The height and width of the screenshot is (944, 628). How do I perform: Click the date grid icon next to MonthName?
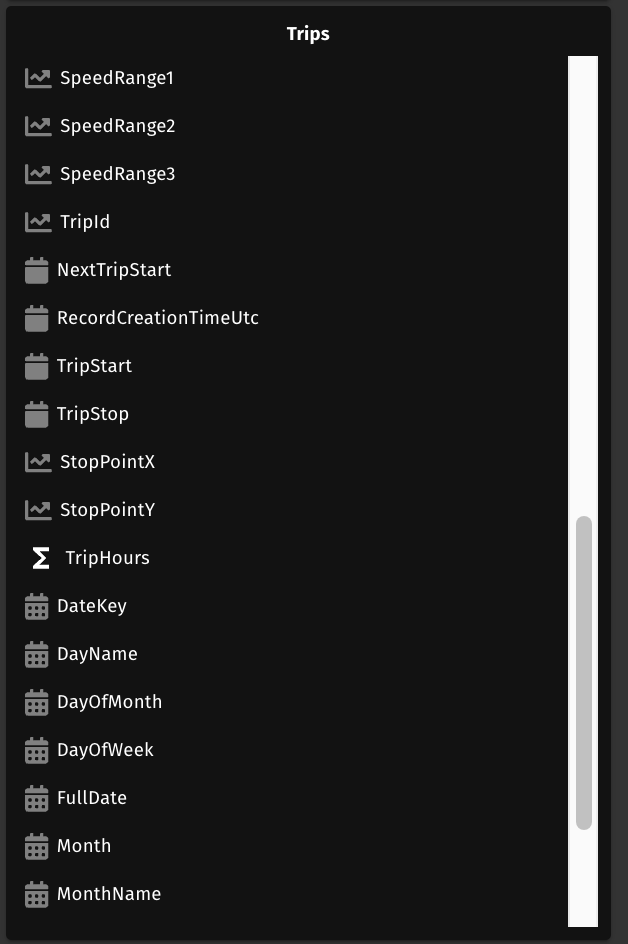37,894
